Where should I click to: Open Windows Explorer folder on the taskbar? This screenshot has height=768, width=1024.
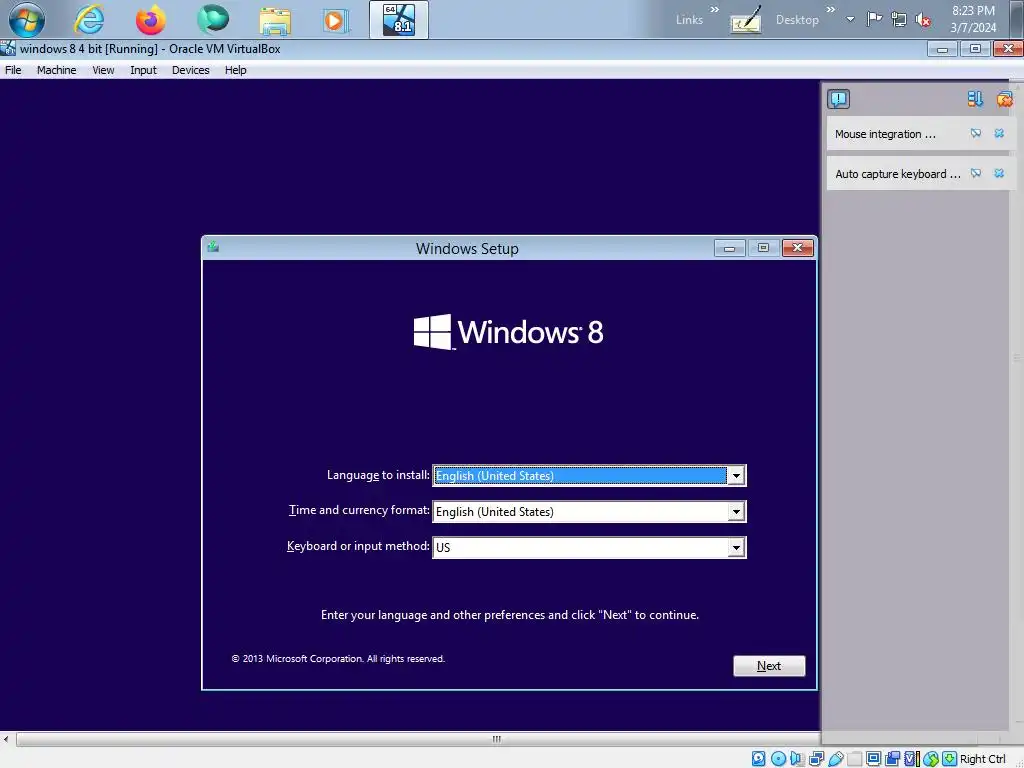pos(275,20)
